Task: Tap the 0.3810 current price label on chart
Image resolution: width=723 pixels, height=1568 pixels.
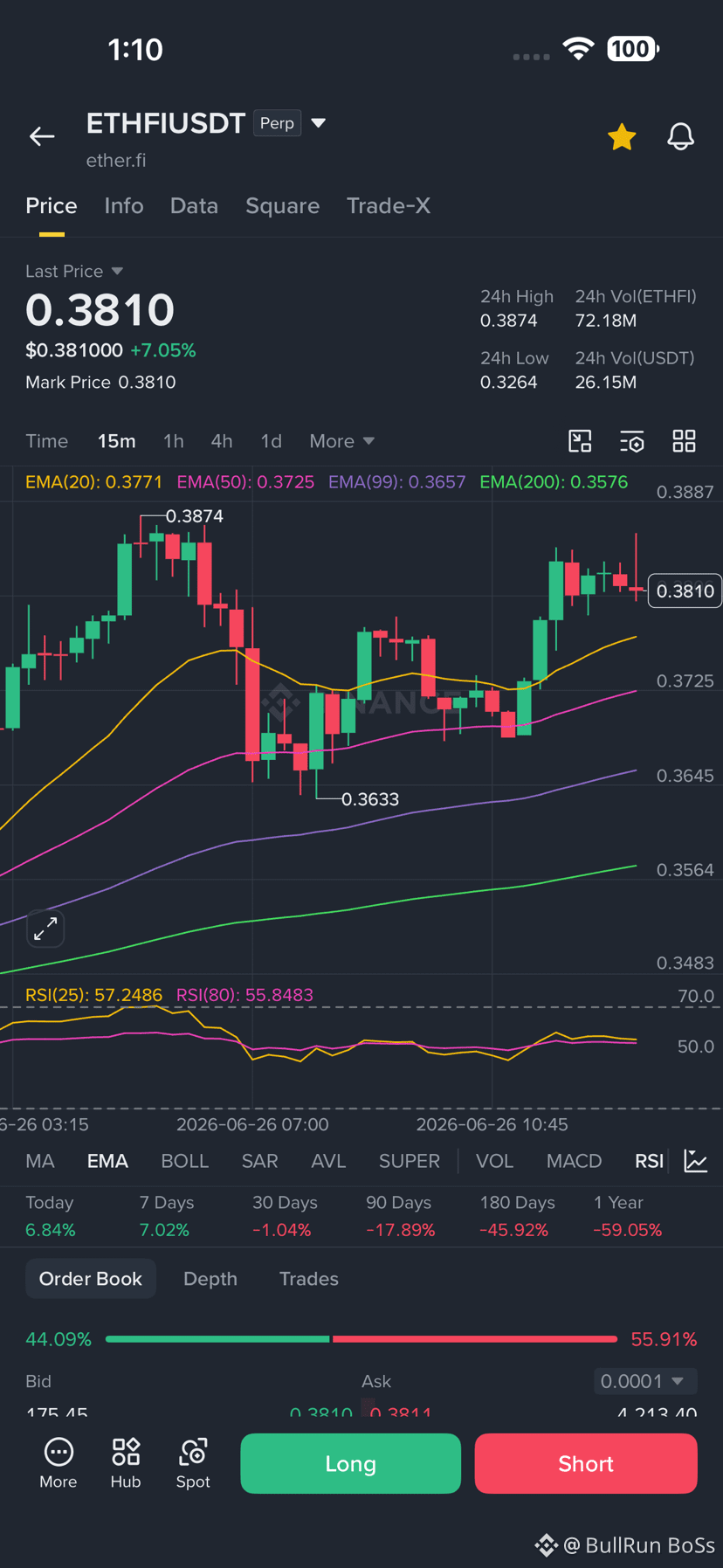Action: point(685,591)
